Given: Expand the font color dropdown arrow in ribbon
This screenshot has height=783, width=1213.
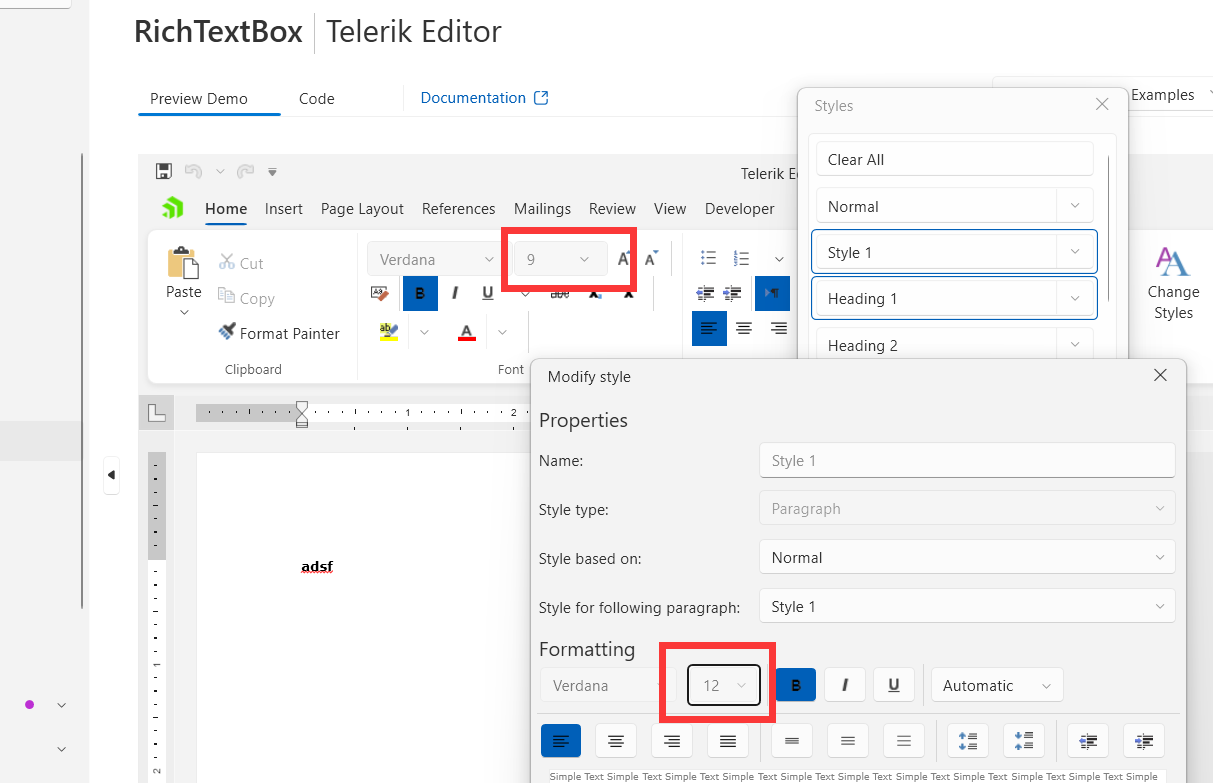Looking at the screenshot, I should click(503, 332).
